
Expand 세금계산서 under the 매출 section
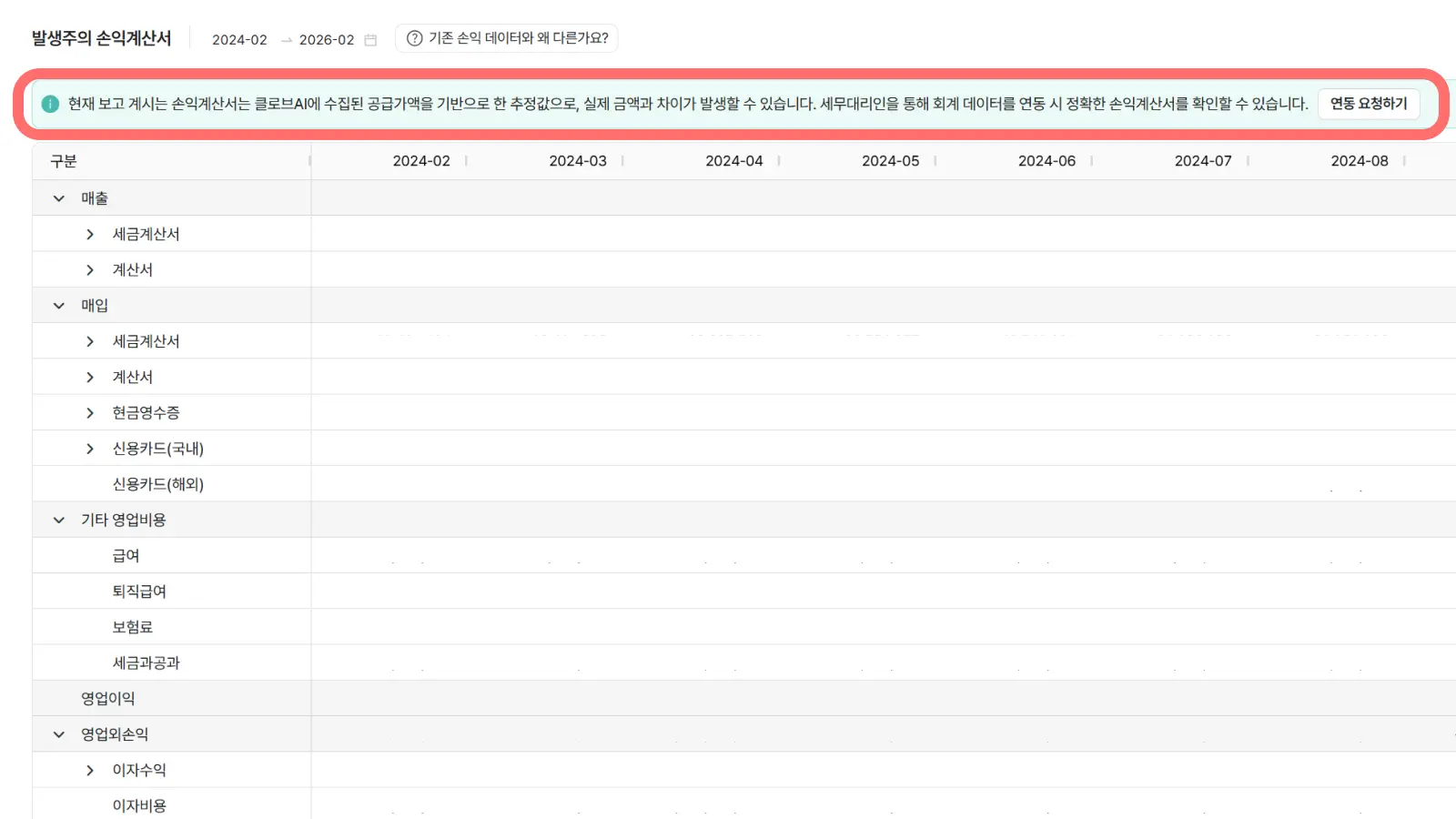coord(90,235)
